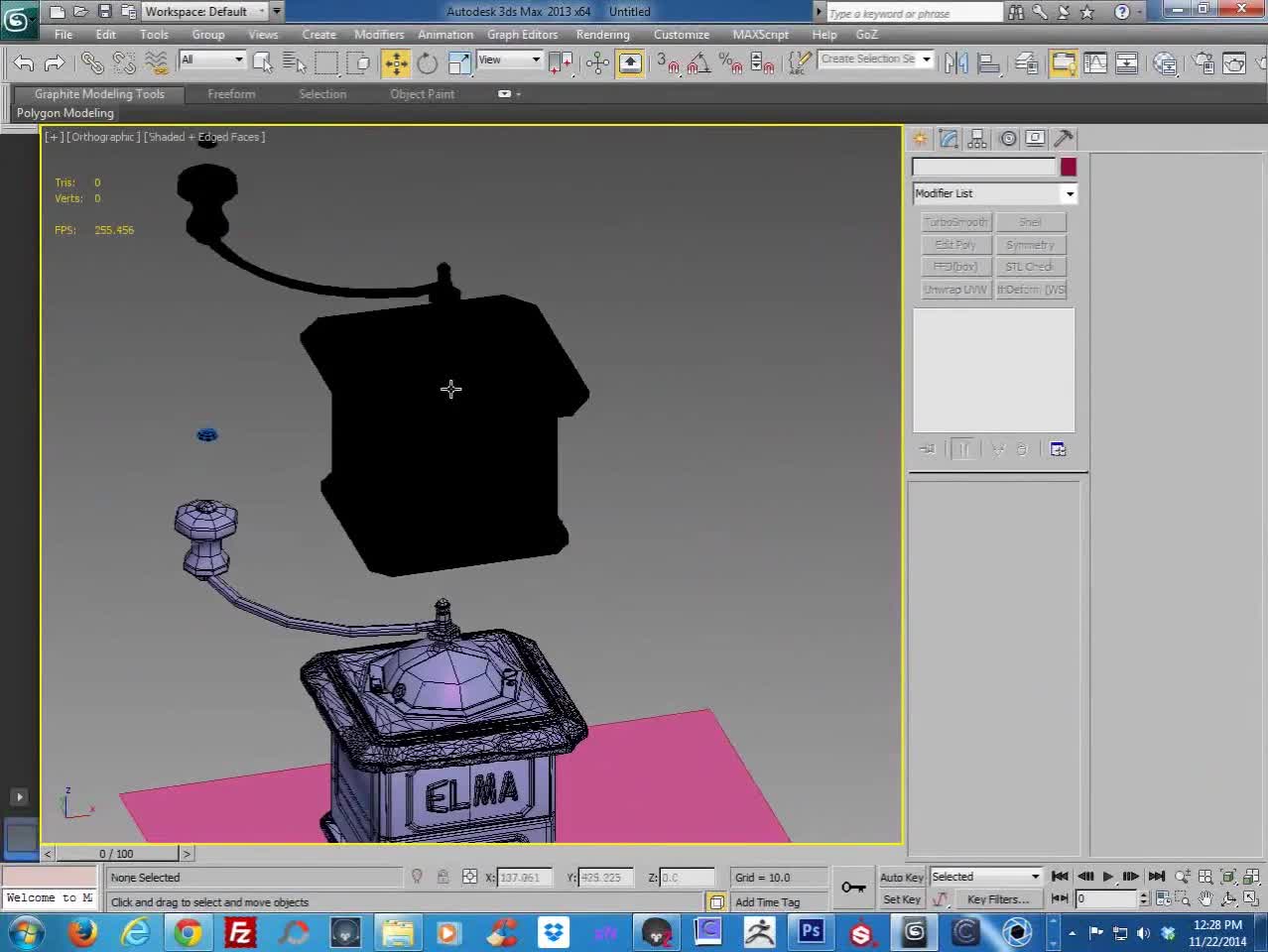This screenshot has height=952, width=1268.
Task: Open the Workspace: Default dropdown
Action: click(x=205, y=12)
